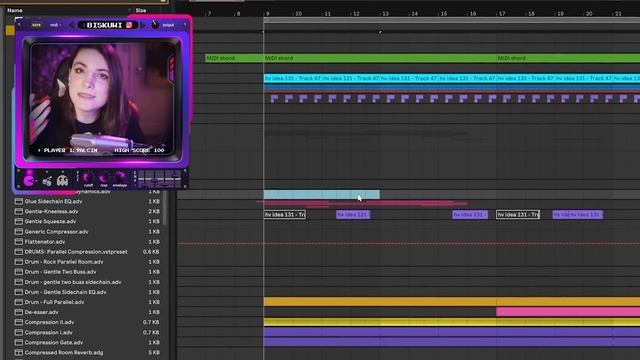Screen dimensions: 640x360
Task: Sort the browser by the Size column
Action: click(x=141, y=10)
